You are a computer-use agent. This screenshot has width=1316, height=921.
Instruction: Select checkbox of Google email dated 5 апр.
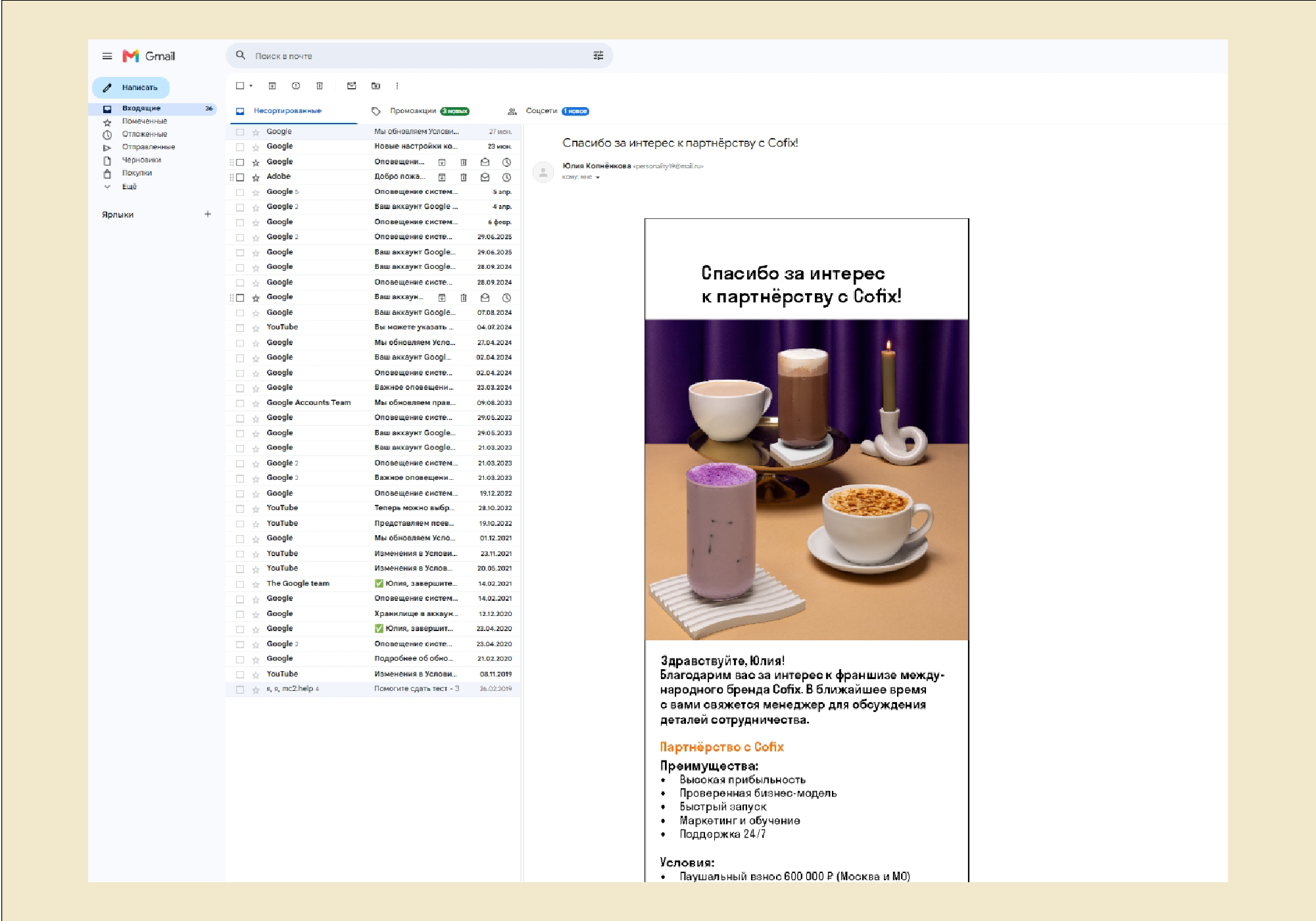[240, 192]
